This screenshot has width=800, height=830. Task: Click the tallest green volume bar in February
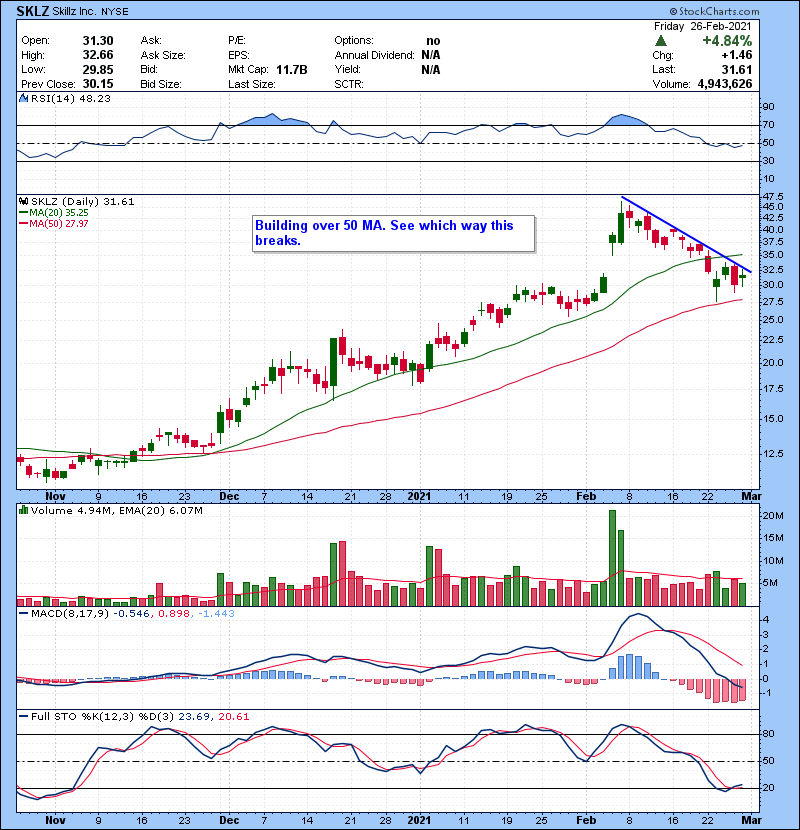613,558
